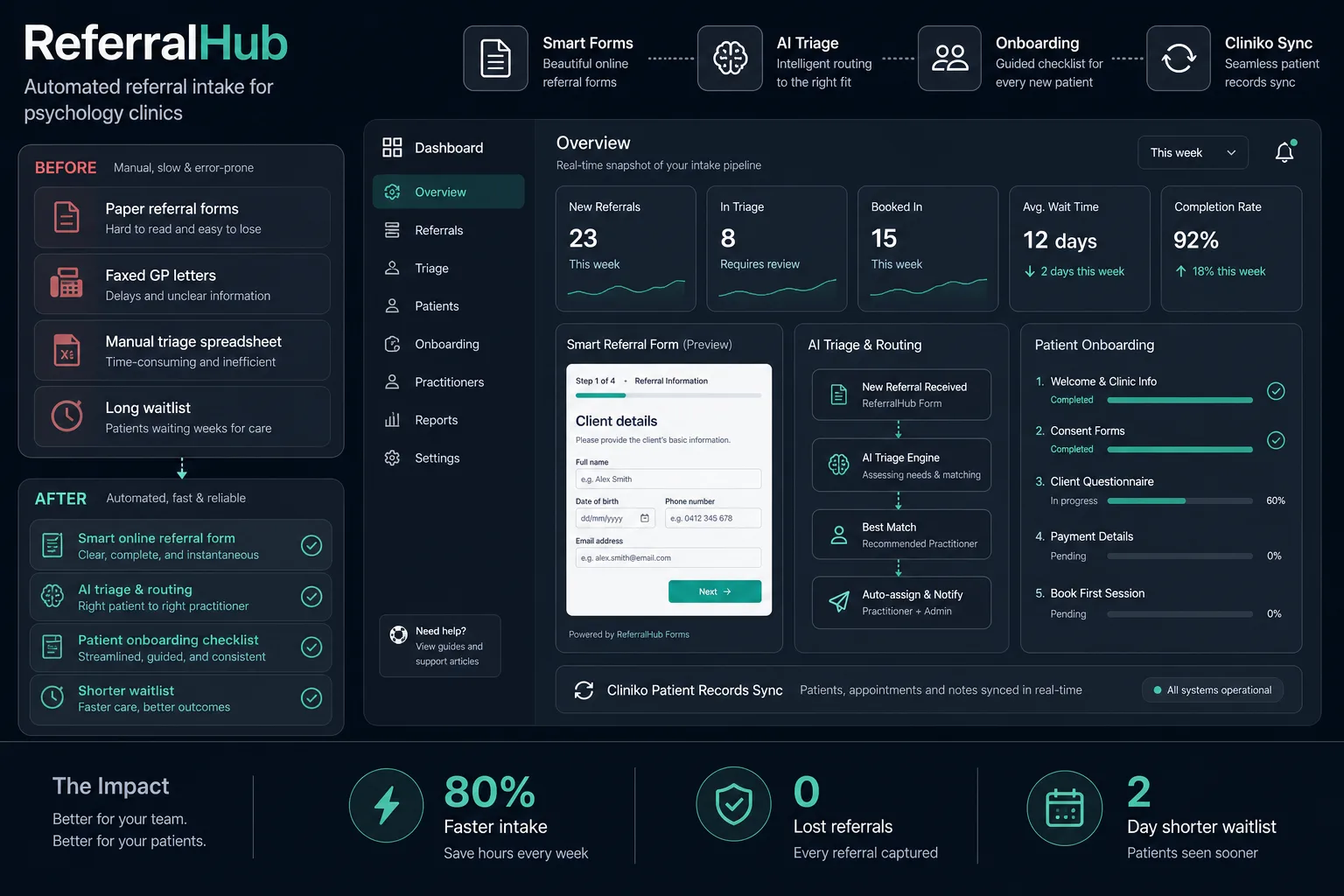
Task: Click the Phone number input field
Action: [712, 518]
